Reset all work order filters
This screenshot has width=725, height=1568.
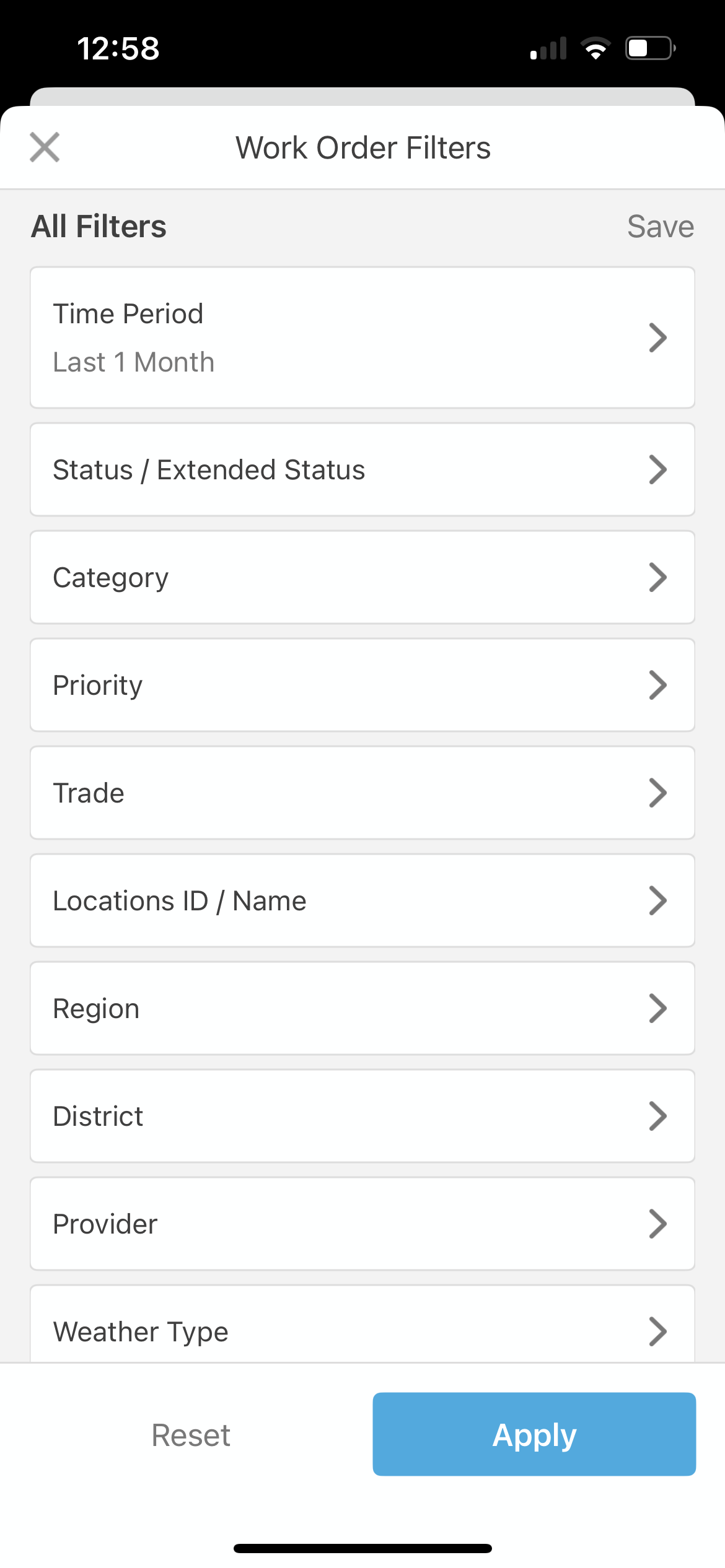coord(191,1435)
